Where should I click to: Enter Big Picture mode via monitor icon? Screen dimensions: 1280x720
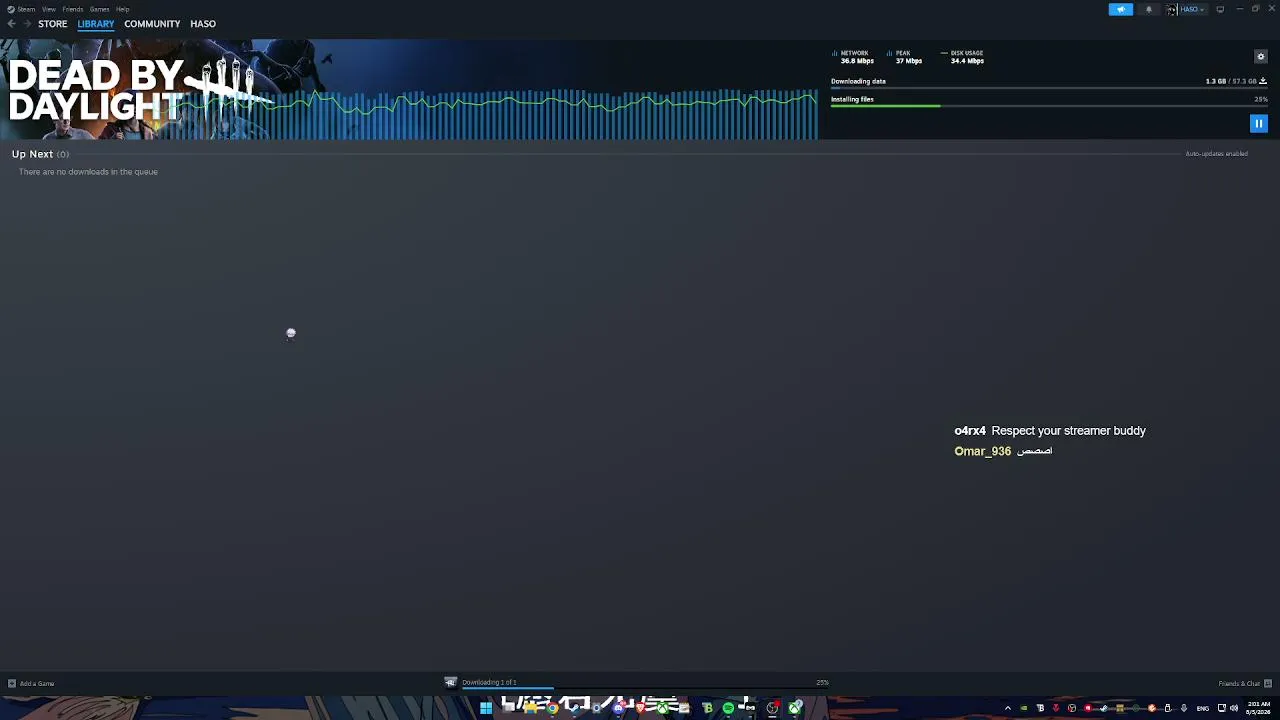(x=1220, y=9)
